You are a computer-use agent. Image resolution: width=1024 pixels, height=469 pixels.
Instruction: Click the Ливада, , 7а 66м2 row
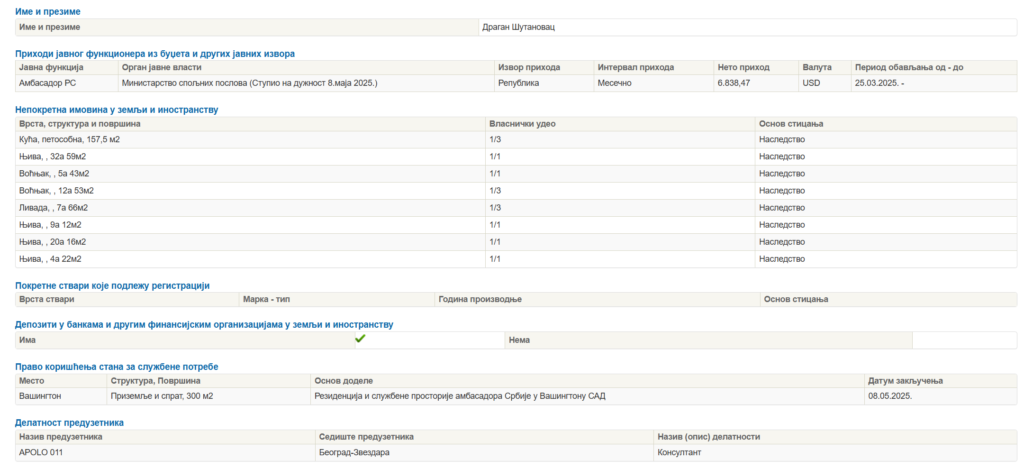515,208
